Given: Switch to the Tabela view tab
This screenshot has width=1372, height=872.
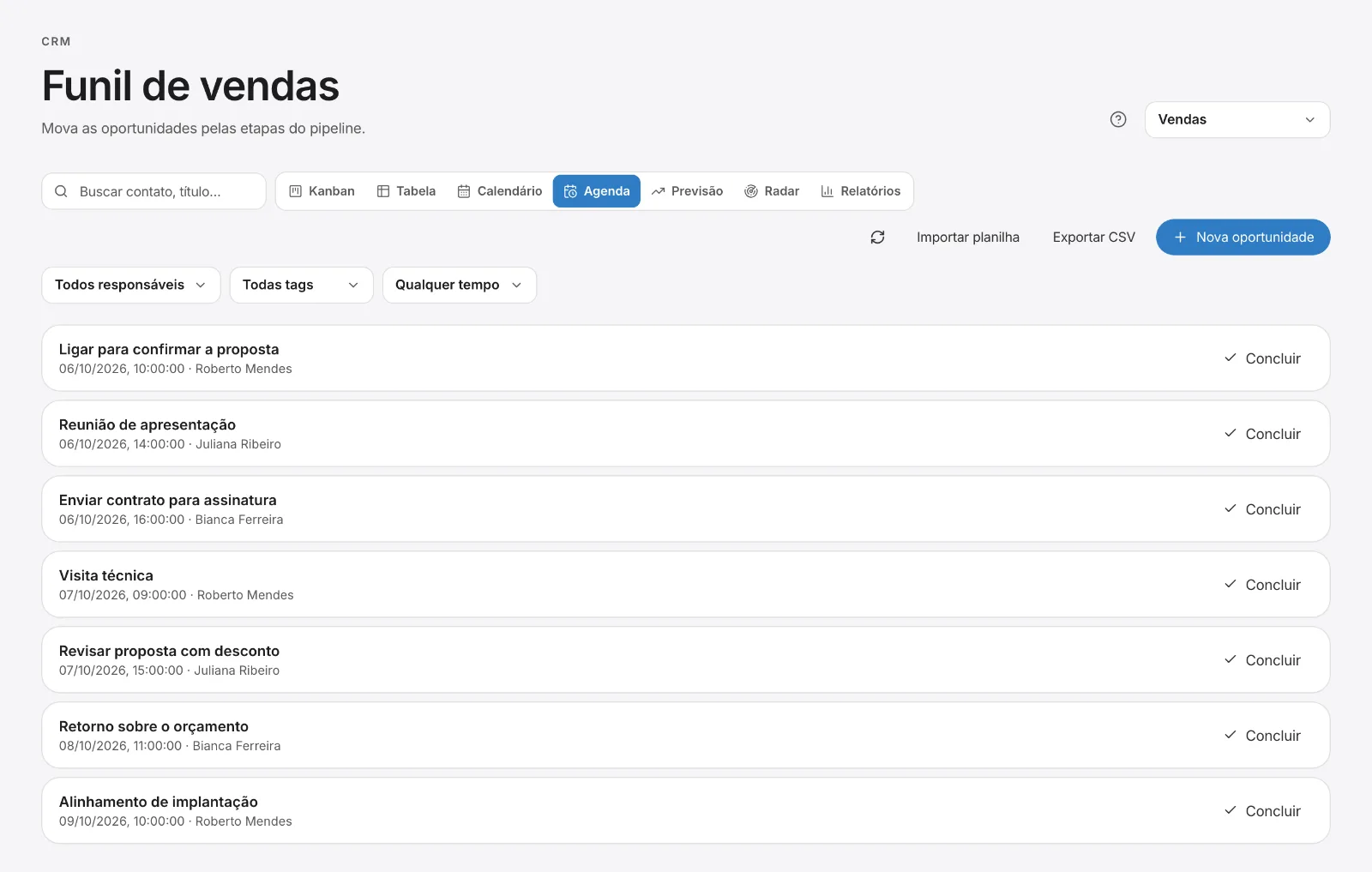Looking at the screenshot, I should (406, 191).
